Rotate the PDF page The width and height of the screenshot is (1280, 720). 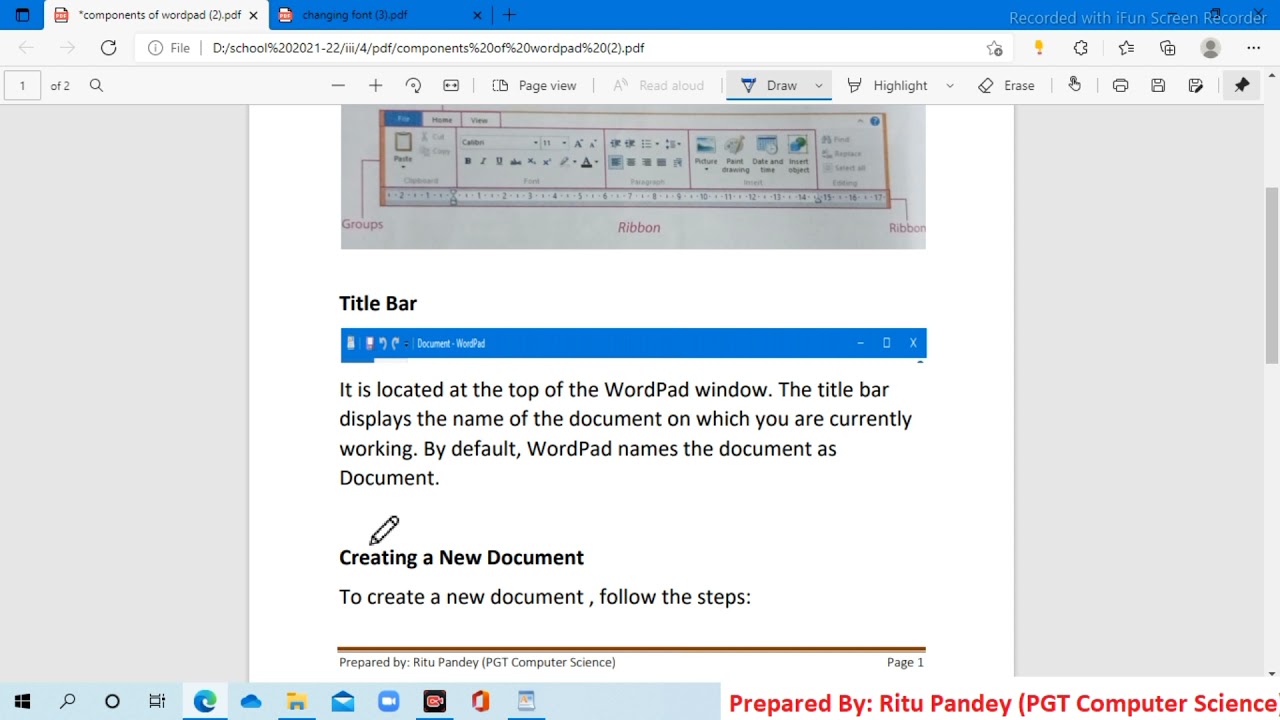click(413, 85)
